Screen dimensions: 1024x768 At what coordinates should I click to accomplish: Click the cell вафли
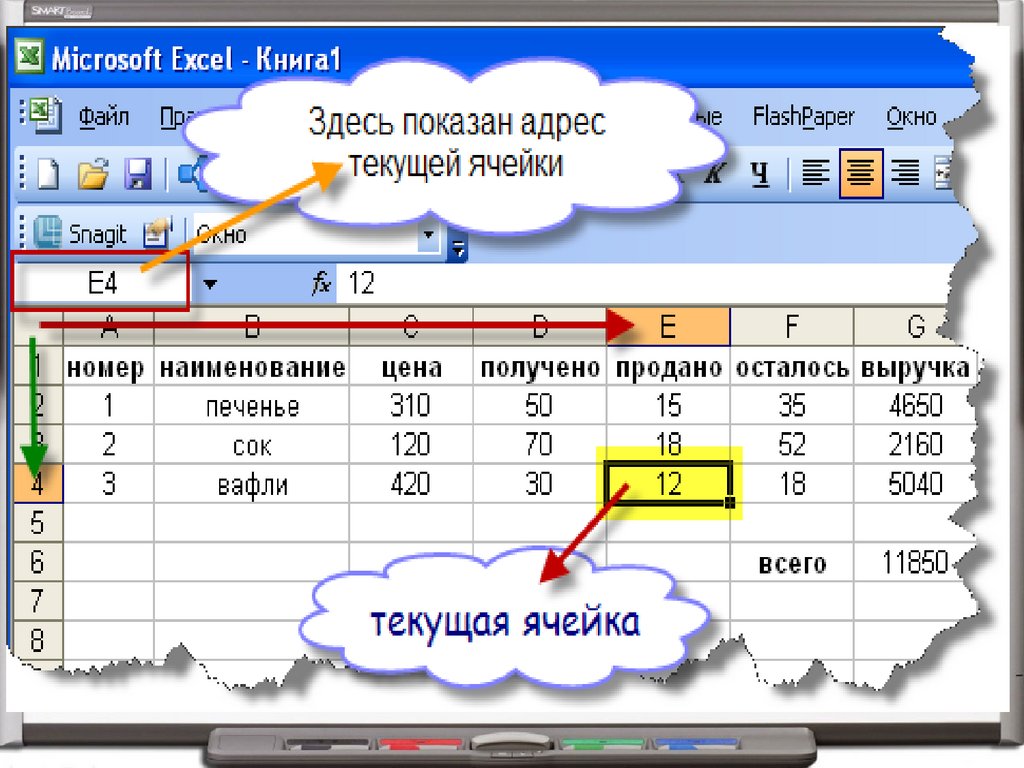pos(252,485)
